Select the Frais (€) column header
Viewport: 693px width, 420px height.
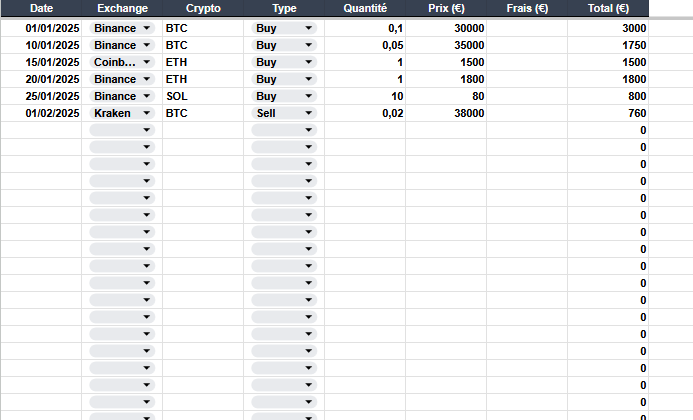pyautogui.click(x=527, y=8)
